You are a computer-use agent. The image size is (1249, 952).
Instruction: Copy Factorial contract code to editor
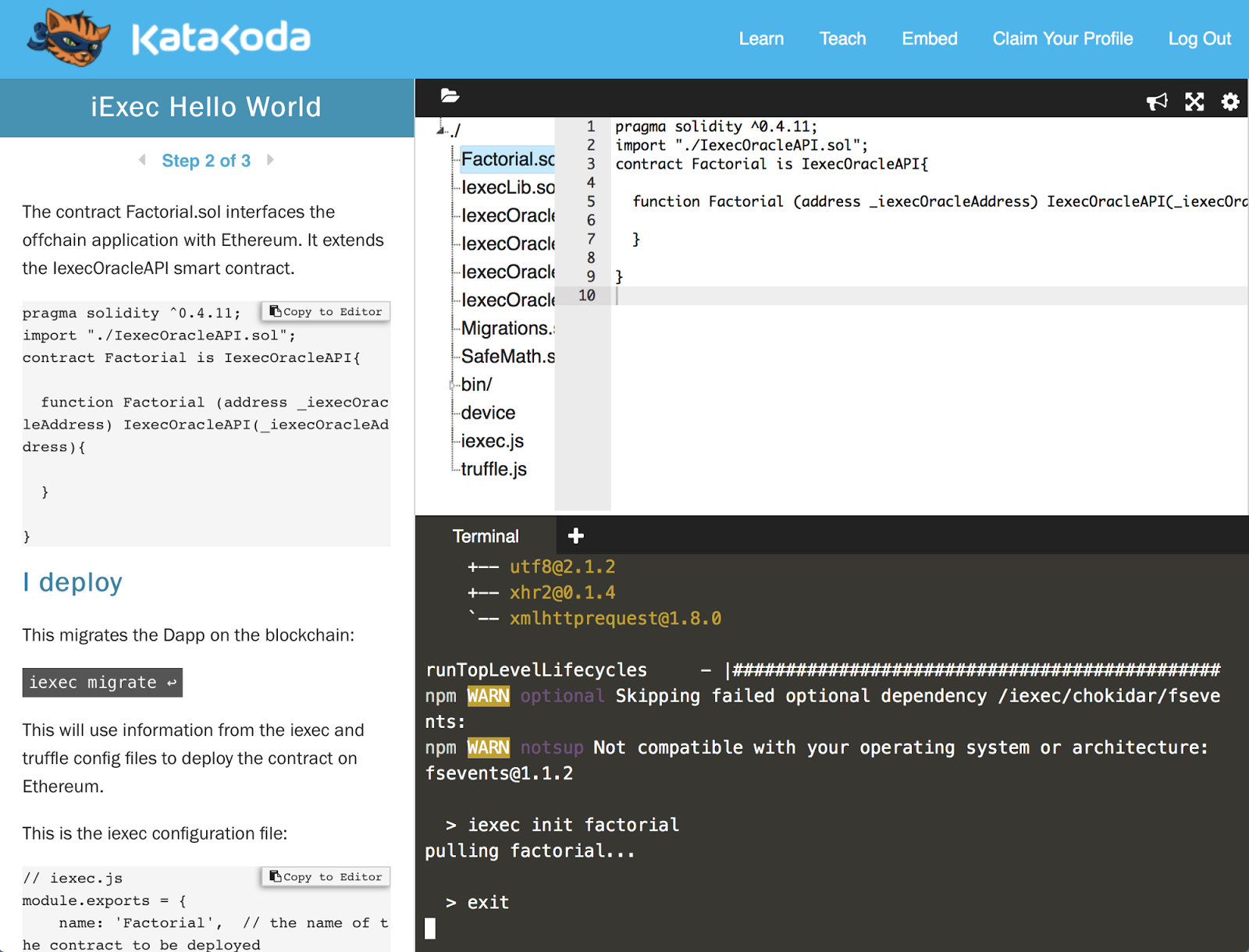(326, 311)
